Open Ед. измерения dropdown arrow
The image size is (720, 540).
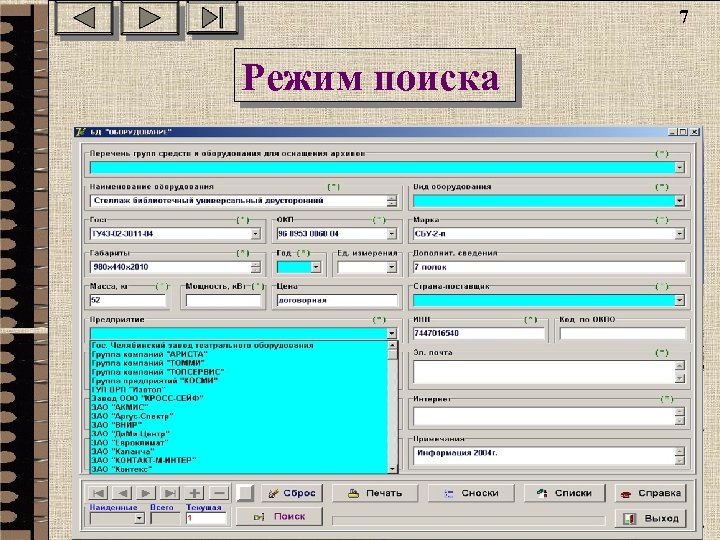(x=392, y=267)
